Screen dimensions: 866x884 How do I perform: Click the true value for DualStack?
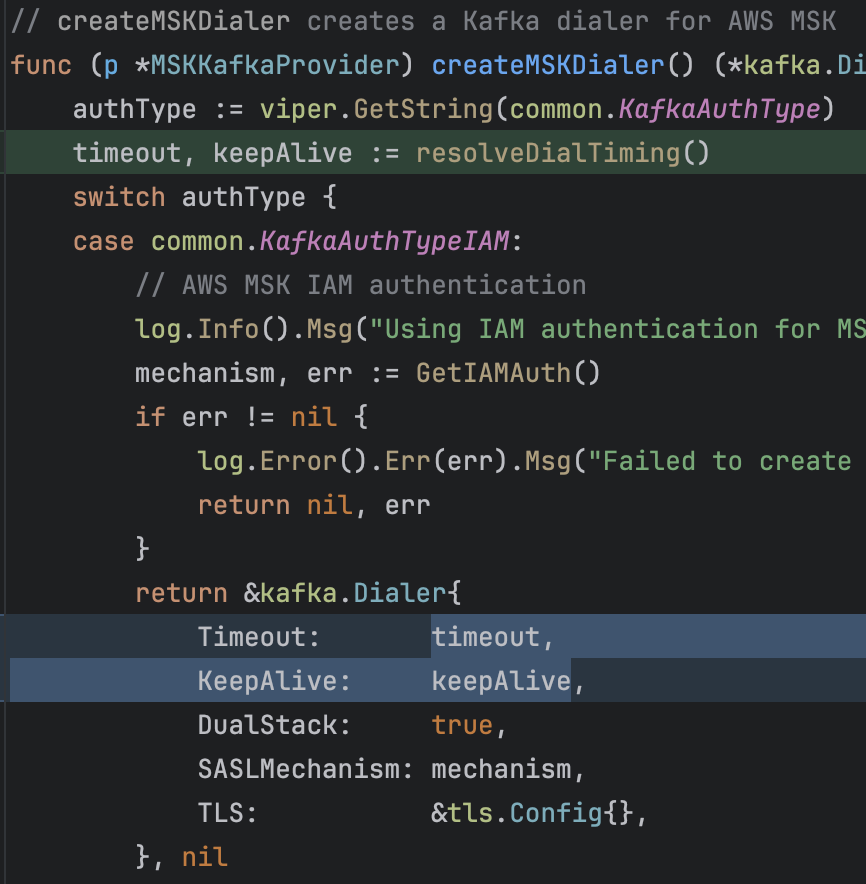pyautogui.click(x=462, y=725)
